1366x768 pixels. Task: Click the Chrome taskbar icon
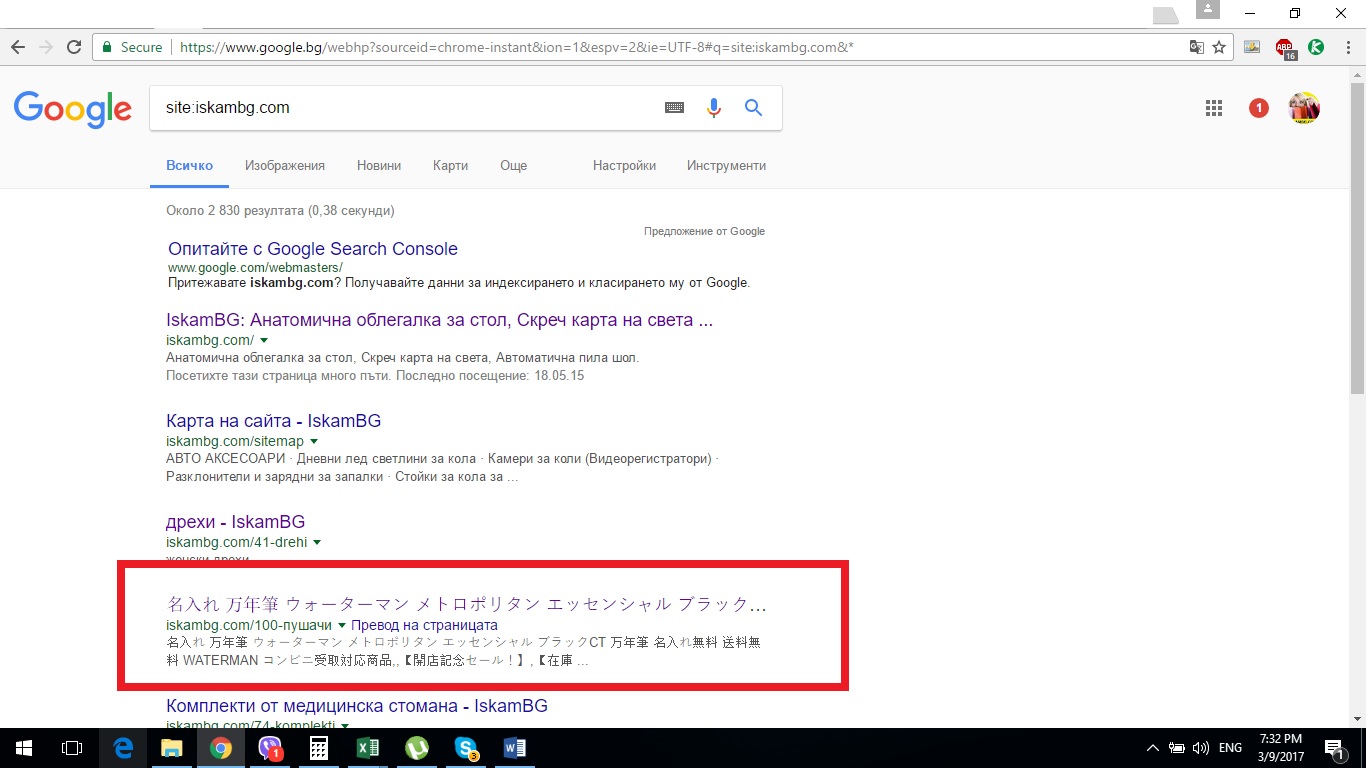pos(221,748)
